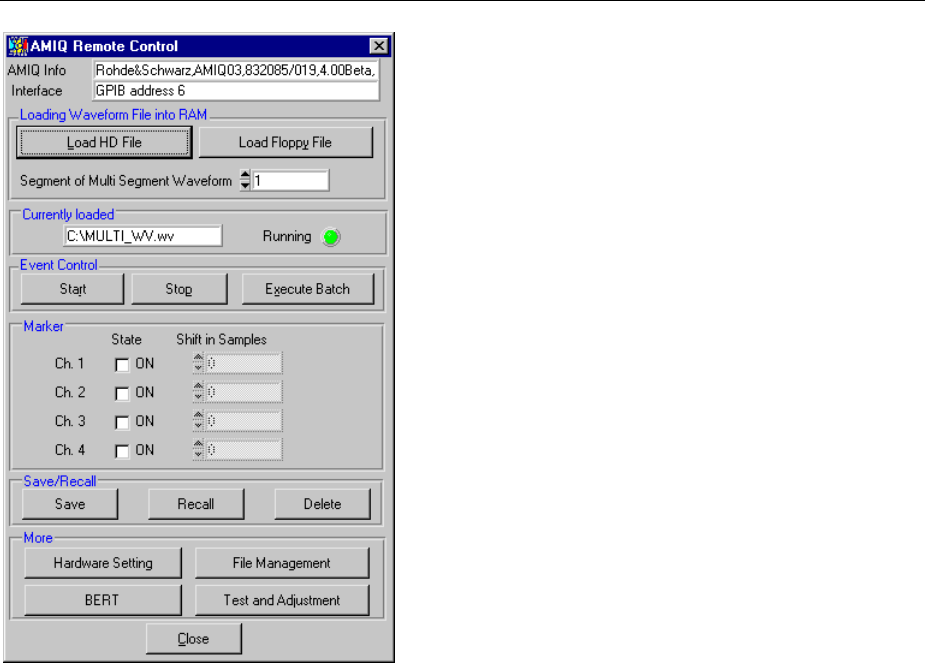
Task: Click the 'Ch. 4' marker label
Action: (x=70, y=450)
